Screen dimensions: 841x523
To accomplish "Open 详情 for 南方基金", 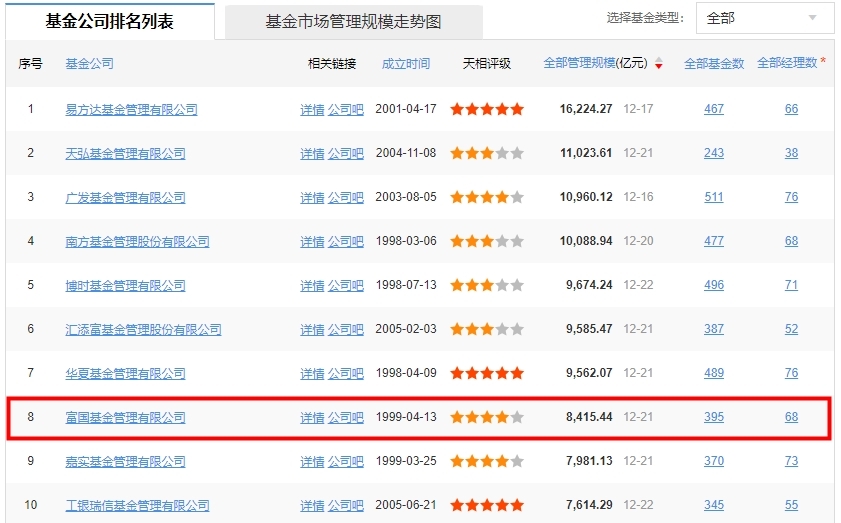I will 312,241.
